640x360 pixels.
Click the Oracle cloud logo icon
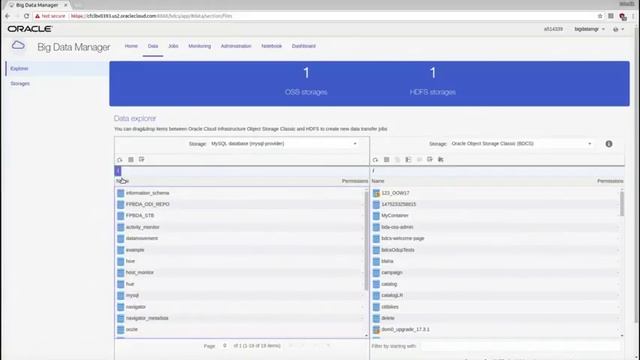coord(18,46)
